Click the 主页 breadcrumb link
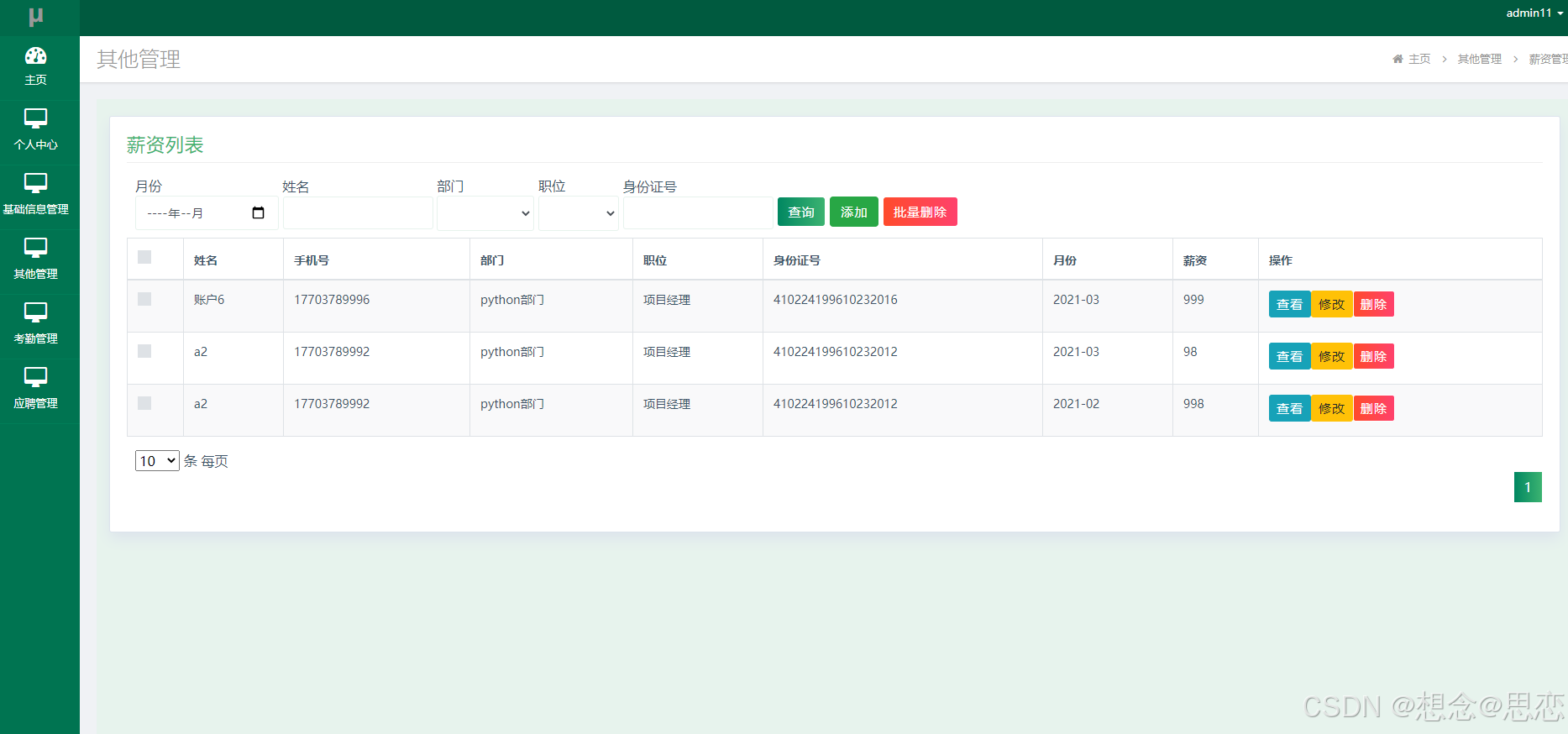The height and width of the screenshot is (734, 1568). coord(1419,59)
